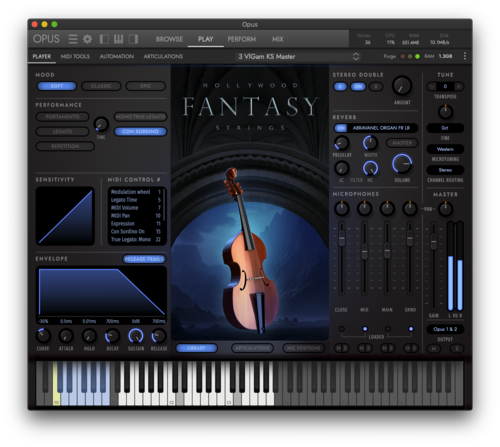Click the reverb Predelay knob
The image size is (500, 447).
tap(342, 143)
